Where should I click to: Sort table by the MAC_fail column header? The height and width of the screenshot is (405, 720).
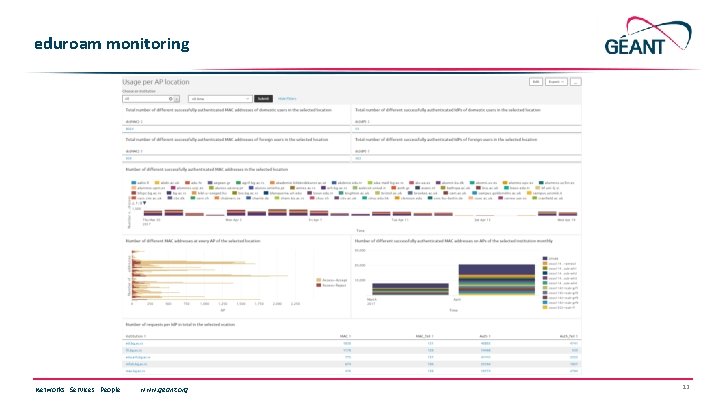click(x=424, y=336)
